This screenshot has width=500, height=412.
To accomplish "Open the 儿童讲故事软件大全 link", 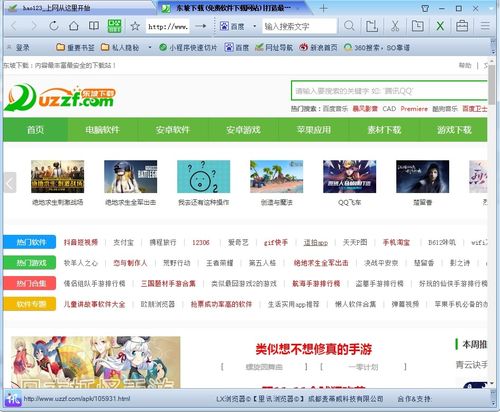I will 94,304.
